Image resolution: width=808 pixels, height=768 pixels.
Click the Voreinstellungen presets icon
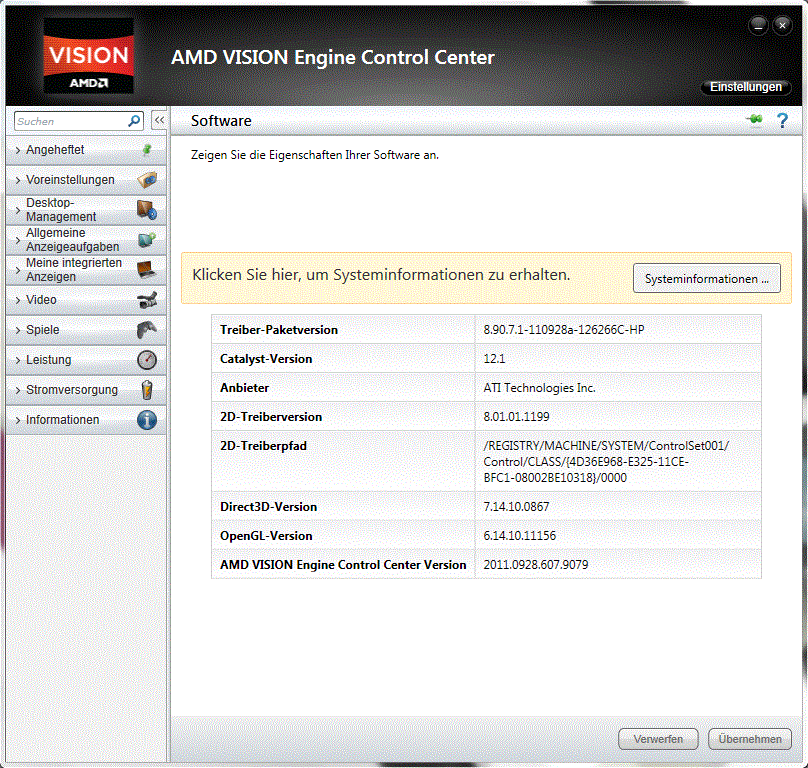147,180
